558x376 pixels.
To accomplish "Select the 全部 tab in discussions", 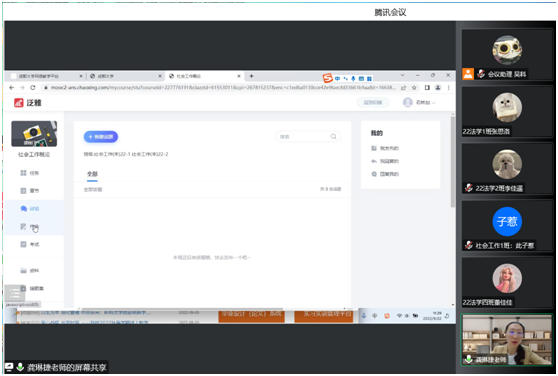I will 92,174.
